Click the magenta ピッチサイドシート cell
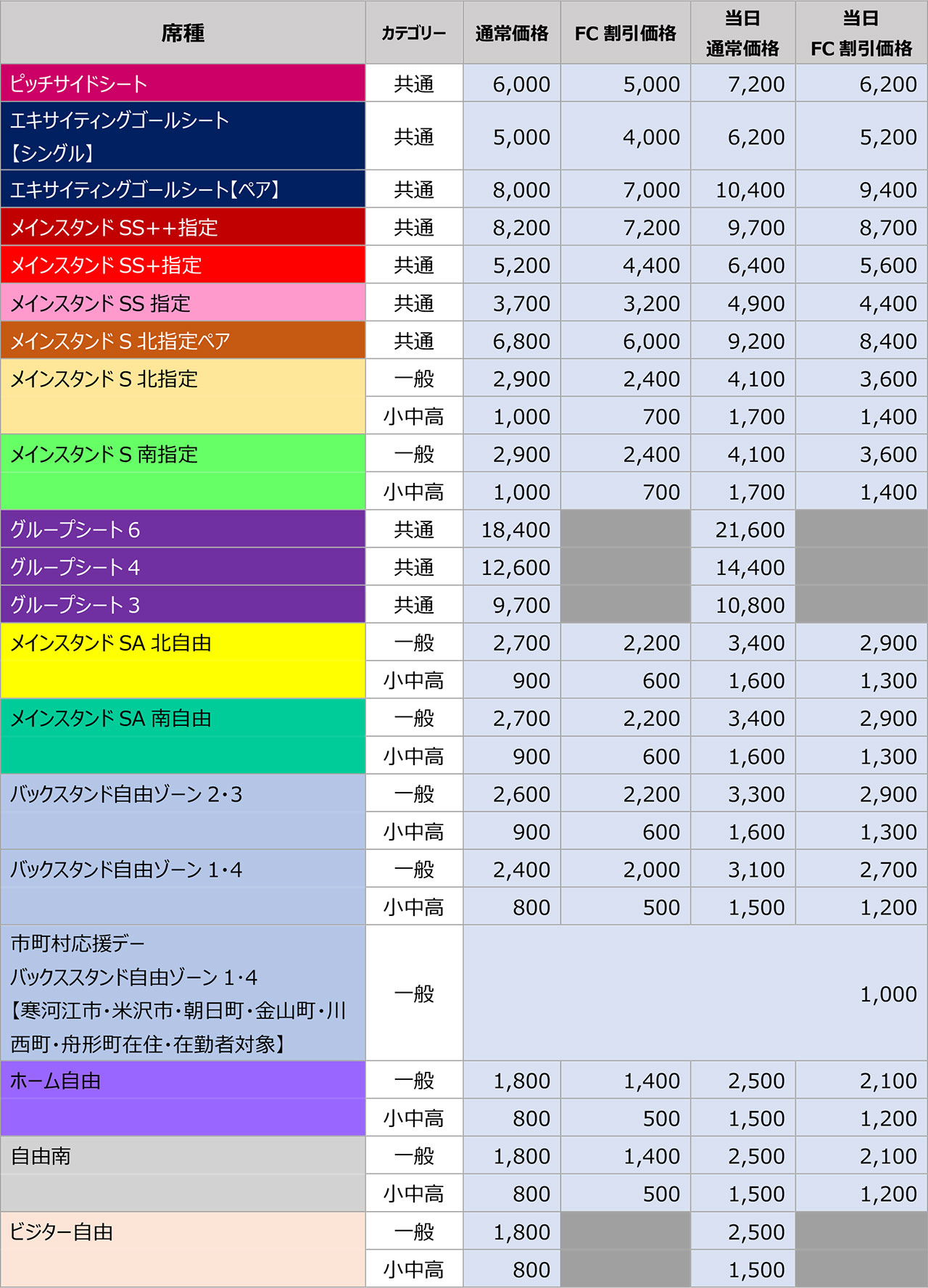928x1288 pixels. pos(183,83)
